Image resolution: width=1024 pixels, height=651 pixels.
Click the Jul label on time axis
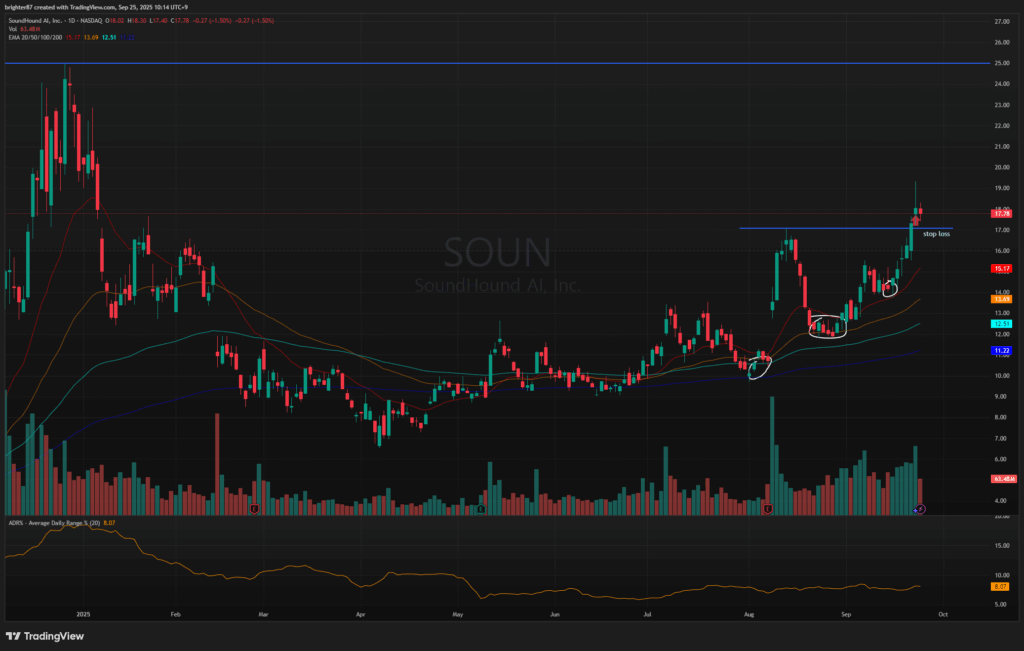[647, 614]
